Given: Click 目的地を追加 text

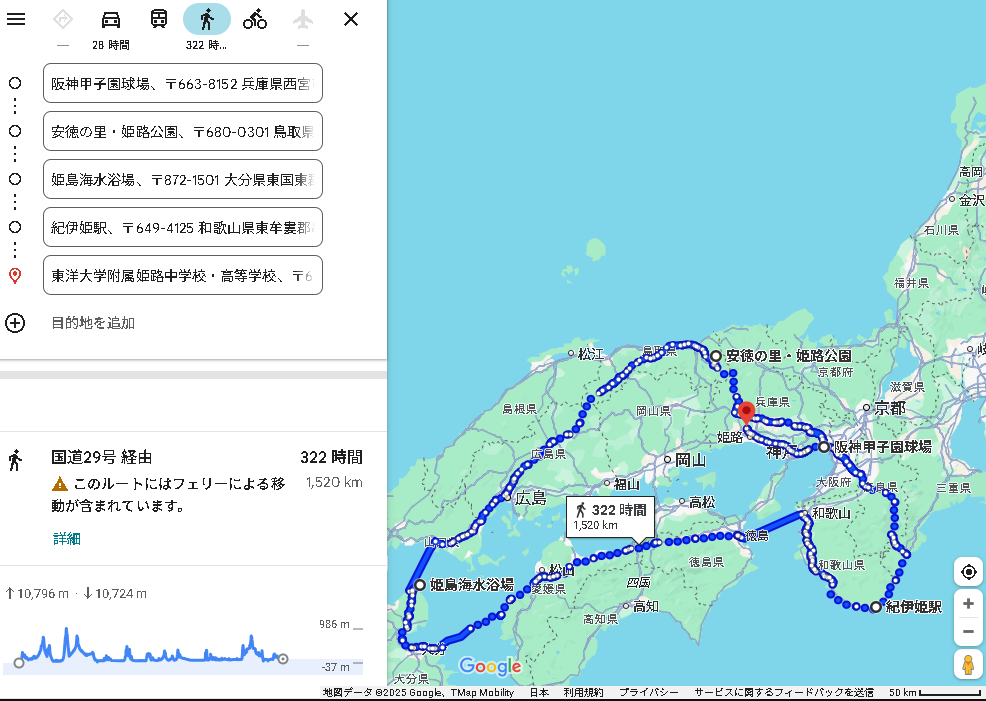Looking at the screenshot, I should 93,323.
